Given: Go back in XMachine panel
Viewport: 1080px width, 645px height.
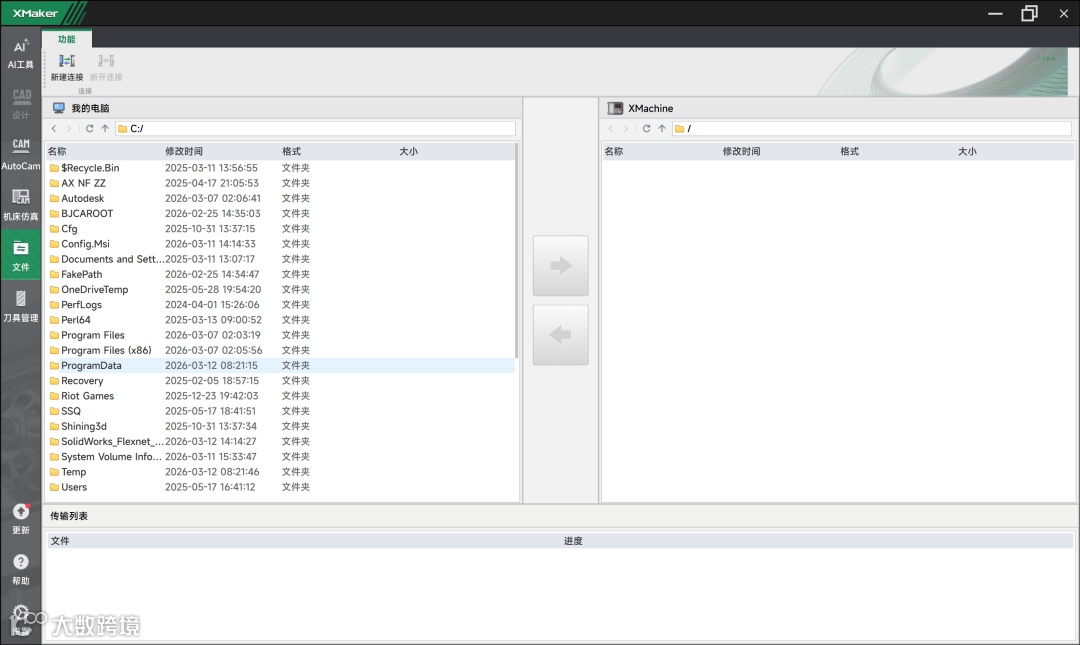Looking at the screenshot, I should coord(611,128).
